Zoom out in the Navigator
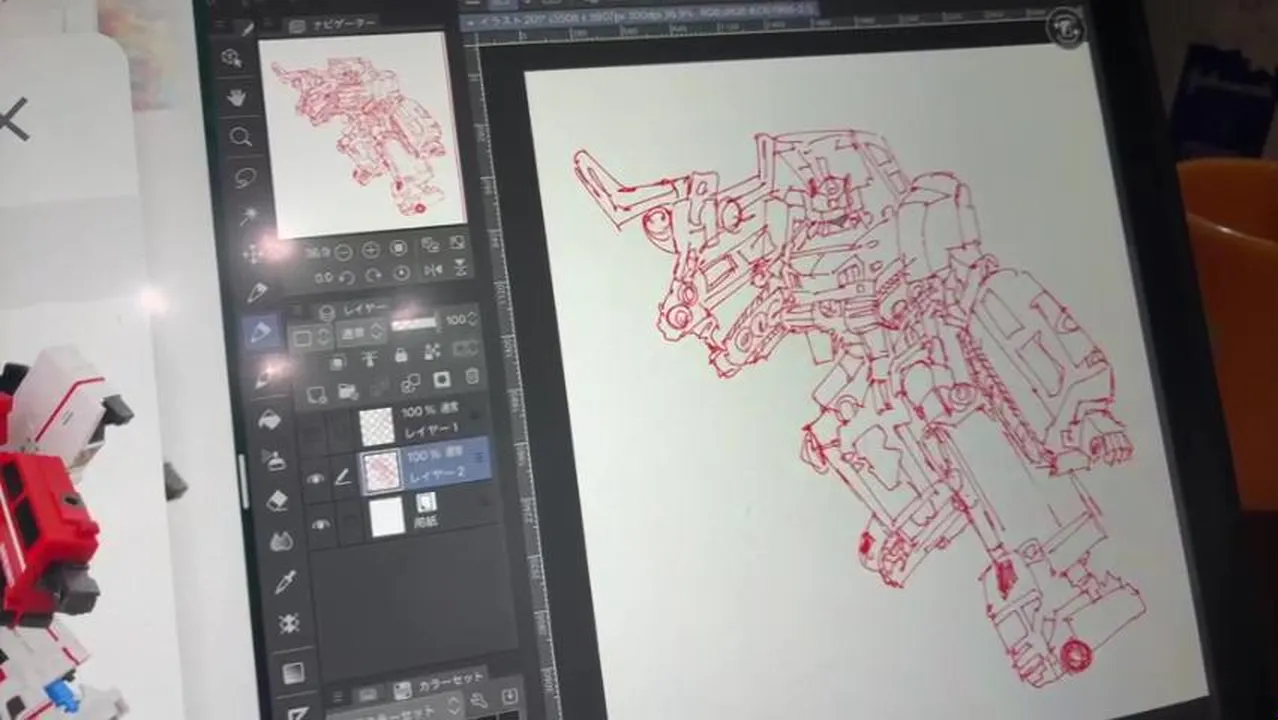Viewport: 1278px width, 720px height. pyautogui.click(x=344, y=252)
